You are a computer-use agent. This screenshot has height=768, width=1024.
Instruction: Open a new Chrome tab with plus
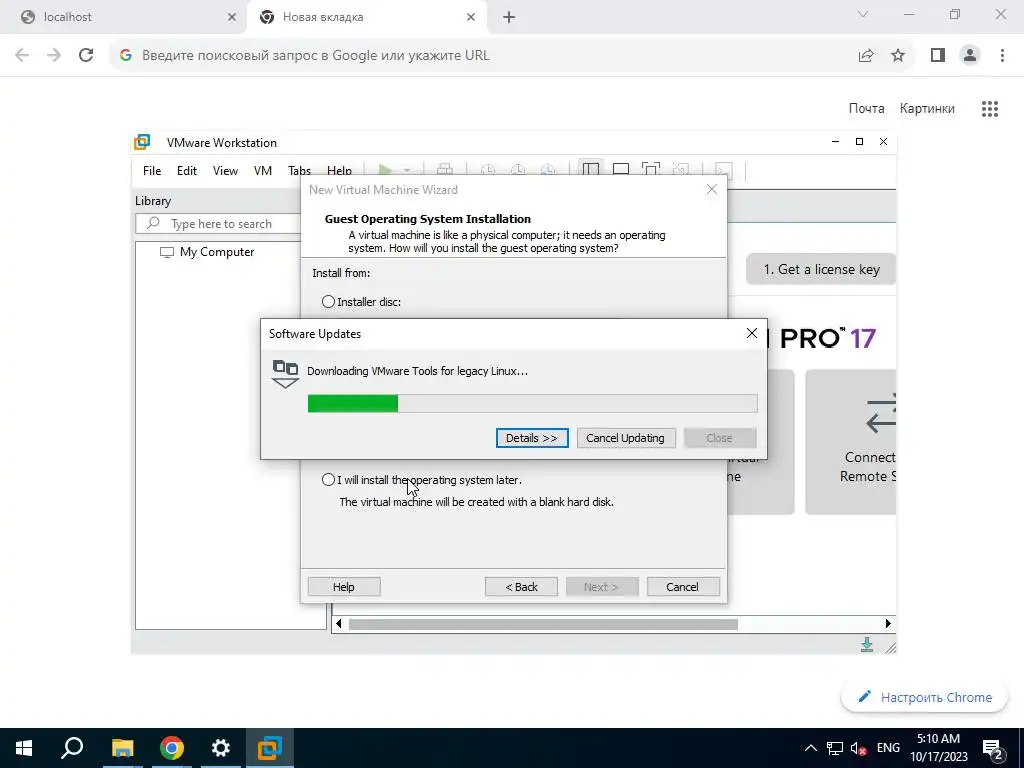pos(509,17)
